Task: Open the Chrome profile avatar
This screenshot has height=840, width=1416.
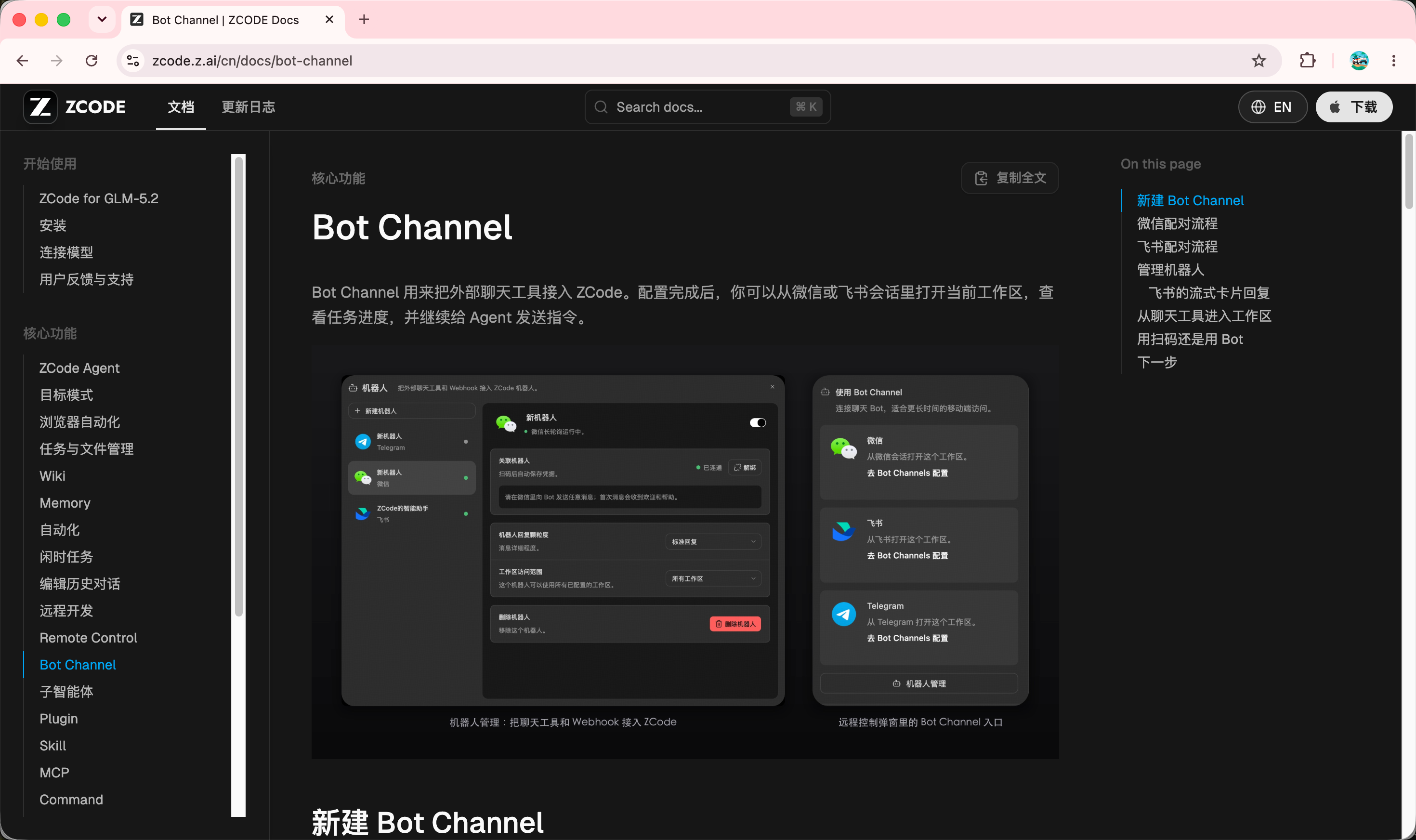Action: tap(1359, 61)
